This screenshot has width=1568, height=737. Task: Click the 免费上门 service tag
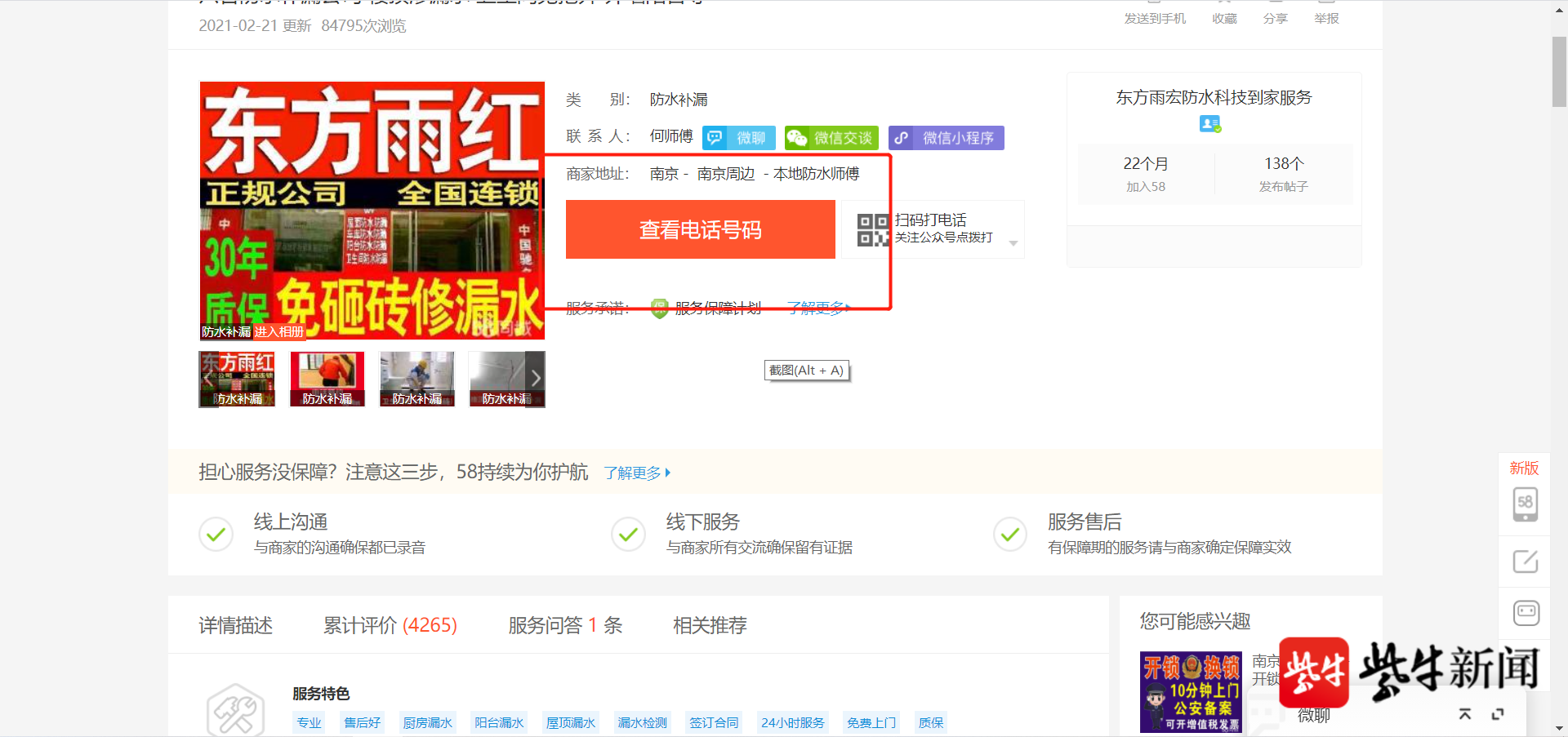(x=871, y=722)
